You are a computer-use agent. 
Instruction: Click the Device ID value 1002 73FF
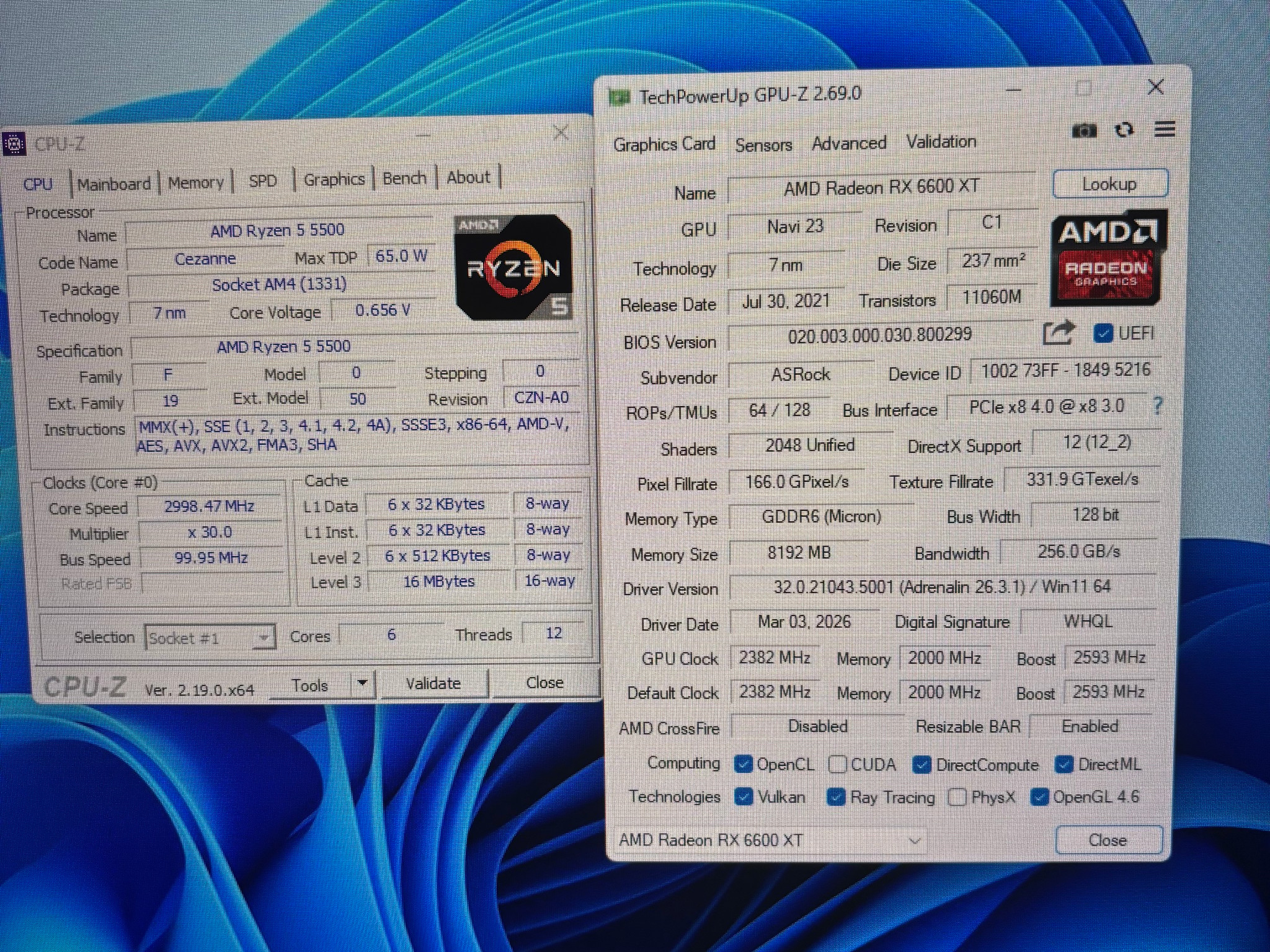[x=1065, y=370]
